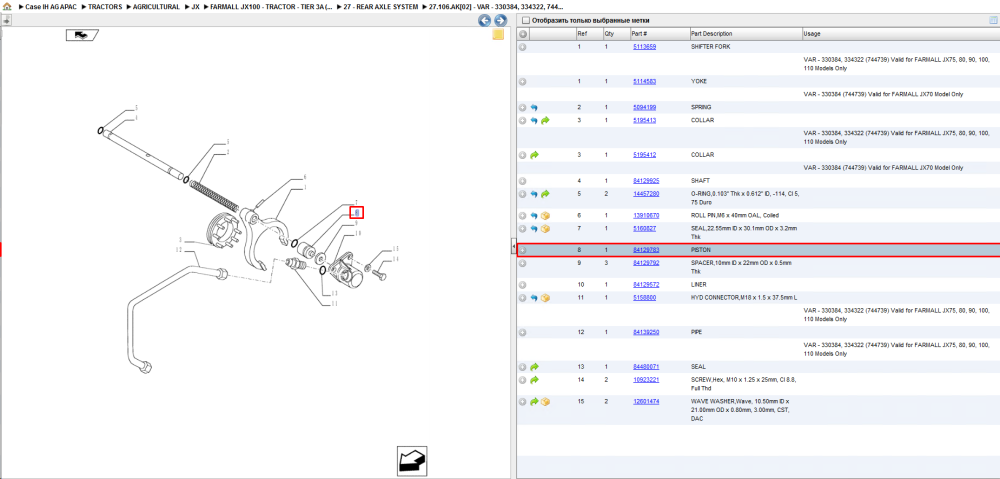The image size is (1000, 479).
Task: Click box icon in WAVE WASHER row
Action: point(545,402)
